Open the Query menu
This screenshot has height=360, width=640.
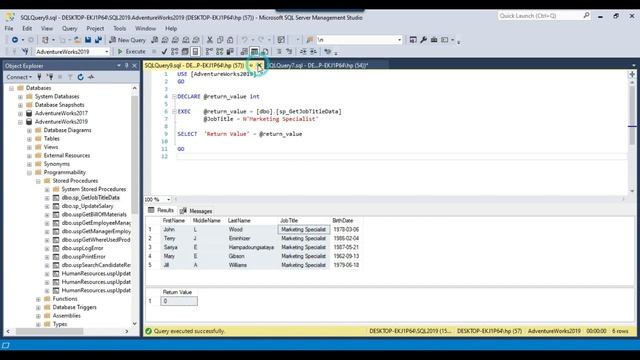[69, 29]
